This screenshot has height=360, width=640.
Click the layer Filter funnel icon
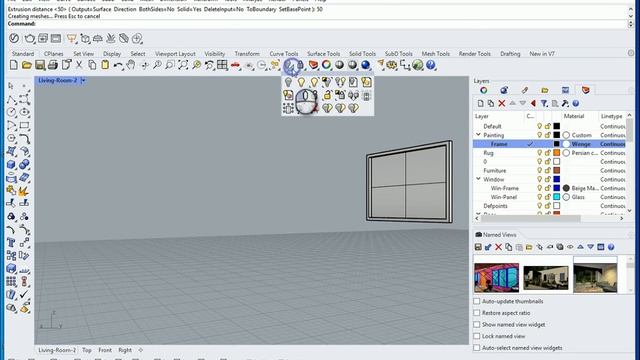point(544,104)
